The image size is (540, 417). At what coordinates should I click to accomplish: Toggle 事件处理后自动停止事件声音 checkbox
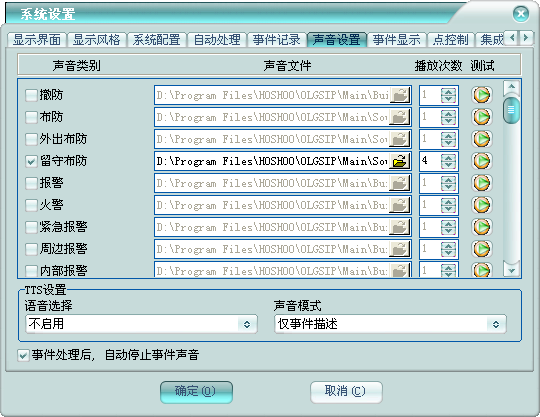coord(23,355)
